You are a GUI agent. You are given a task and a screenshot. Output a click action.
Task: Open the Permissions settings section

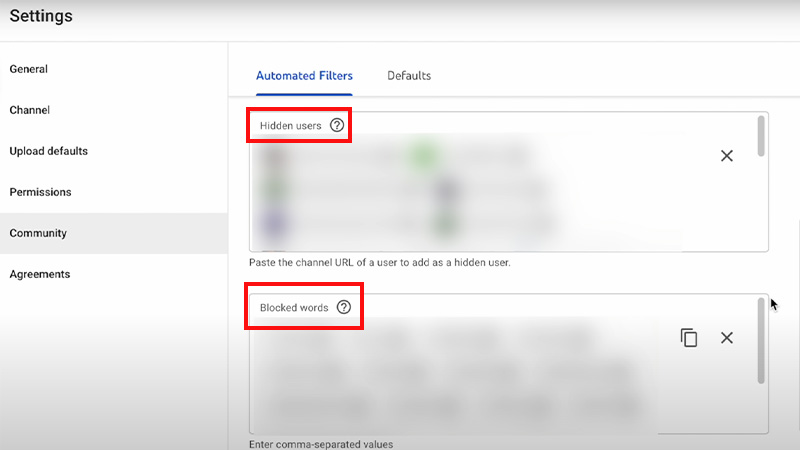click(x=113, y=192)
